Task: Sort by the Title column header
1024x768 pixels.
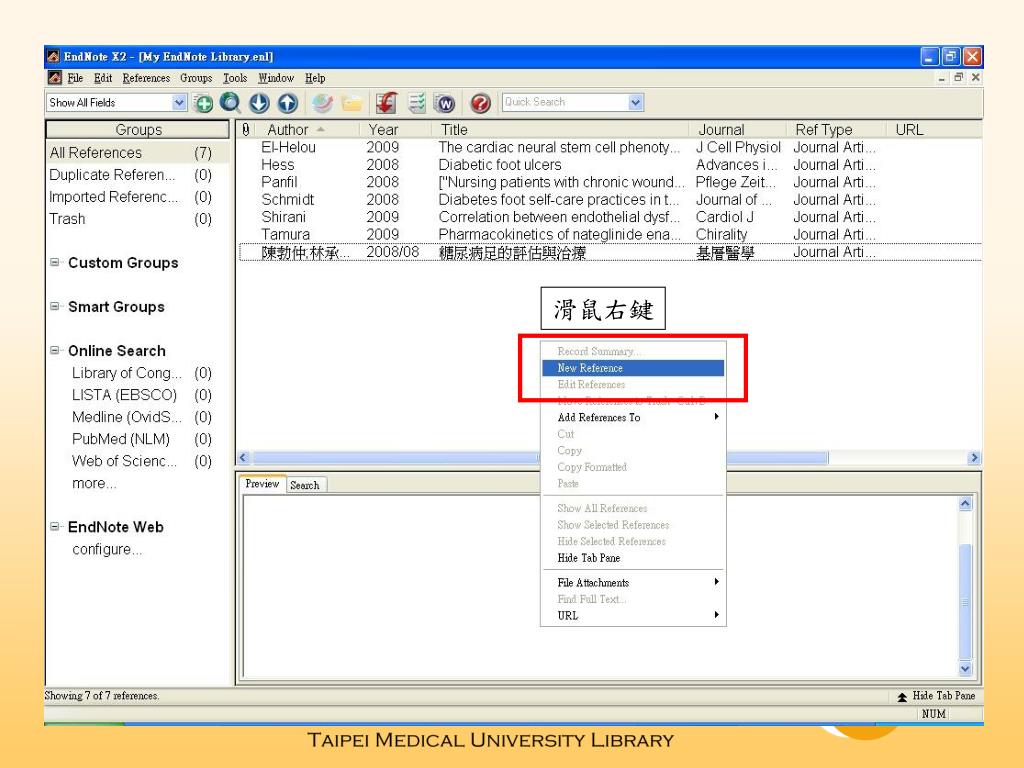Action: [x=560, y=129]
